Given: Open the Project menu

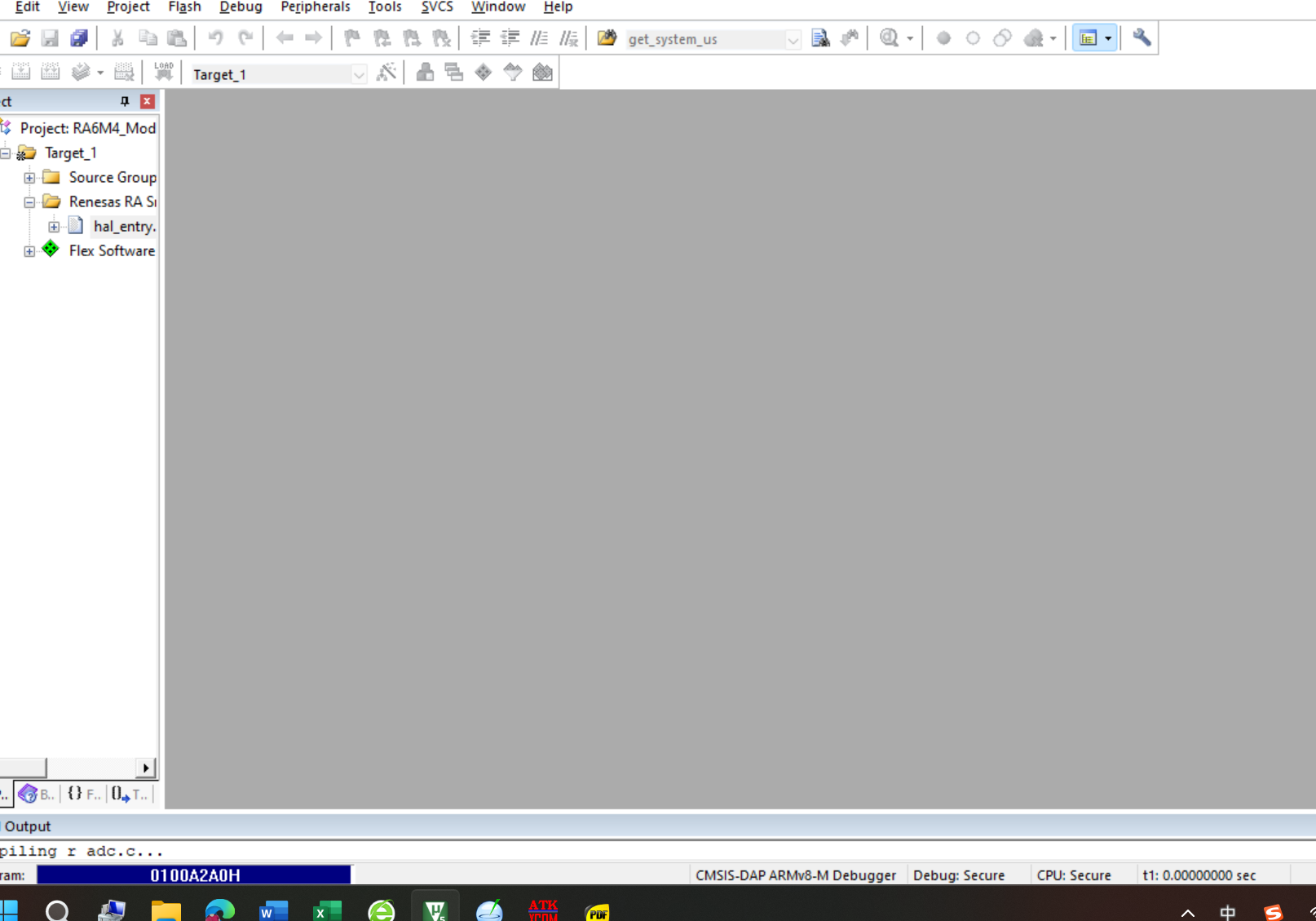Looking at the screenshot, I should [x=128, y=7].
